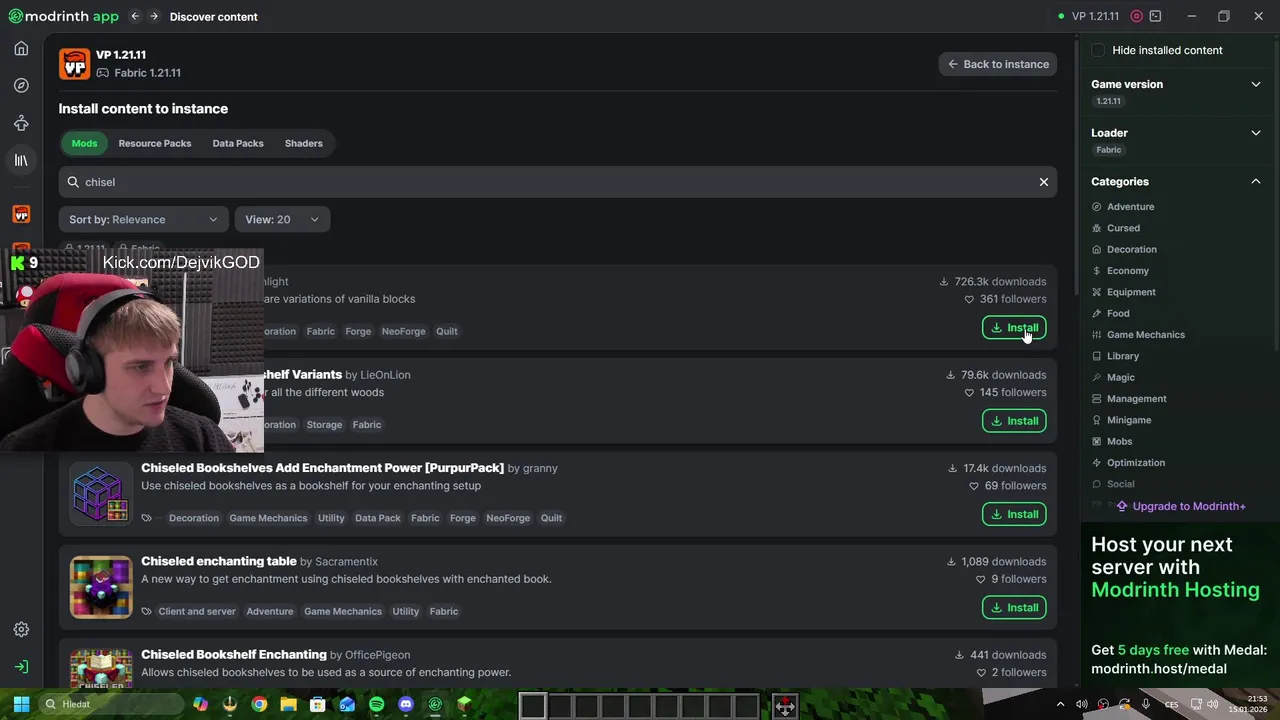The height and width of the screenshot is (720, 1280).
Task: Tick the Hide installed content checkbox
Action: [x=1098, y=50]
